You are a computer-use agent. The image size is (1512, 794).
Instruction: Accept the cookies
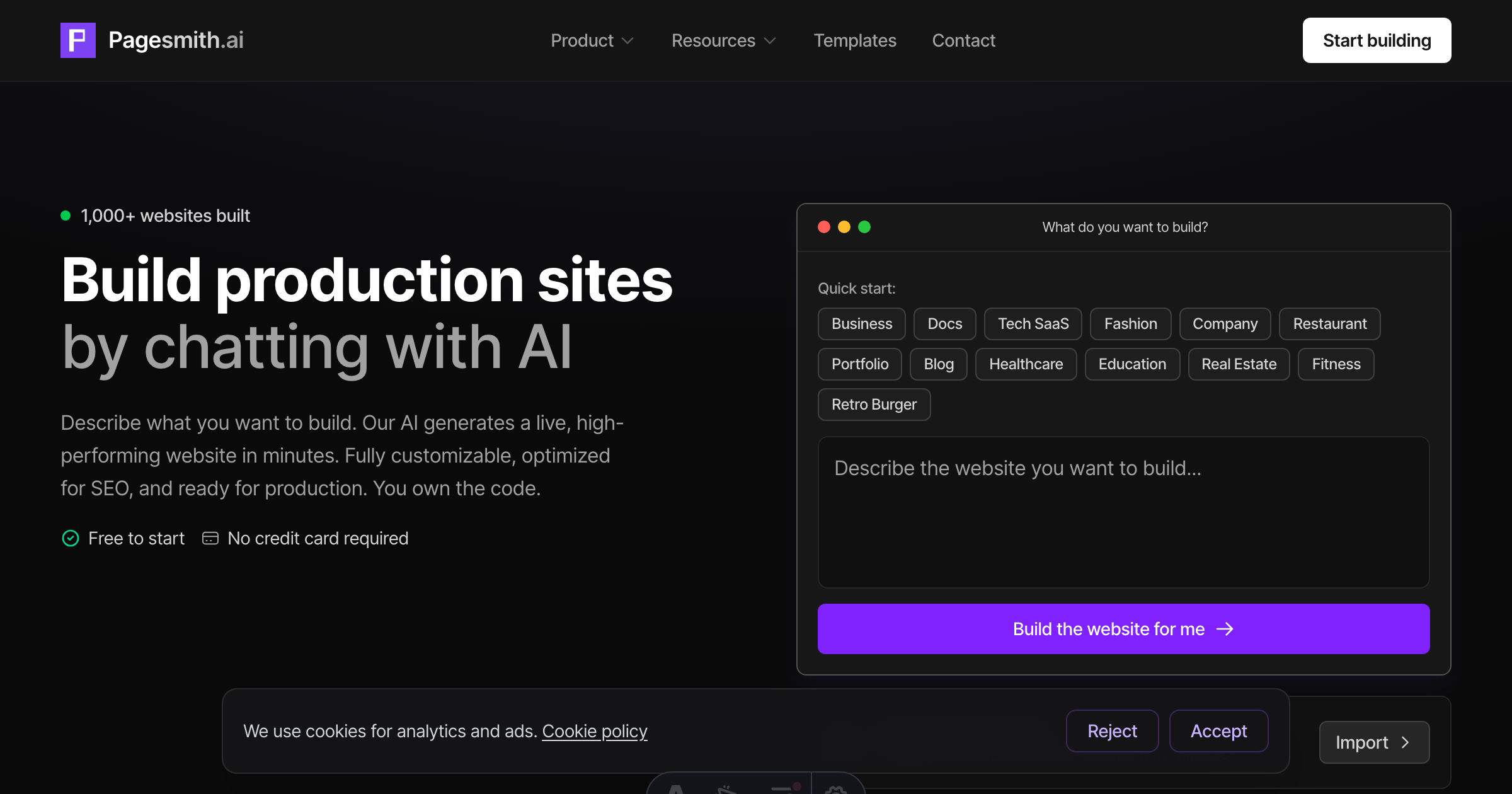[x=1218, y=731]
